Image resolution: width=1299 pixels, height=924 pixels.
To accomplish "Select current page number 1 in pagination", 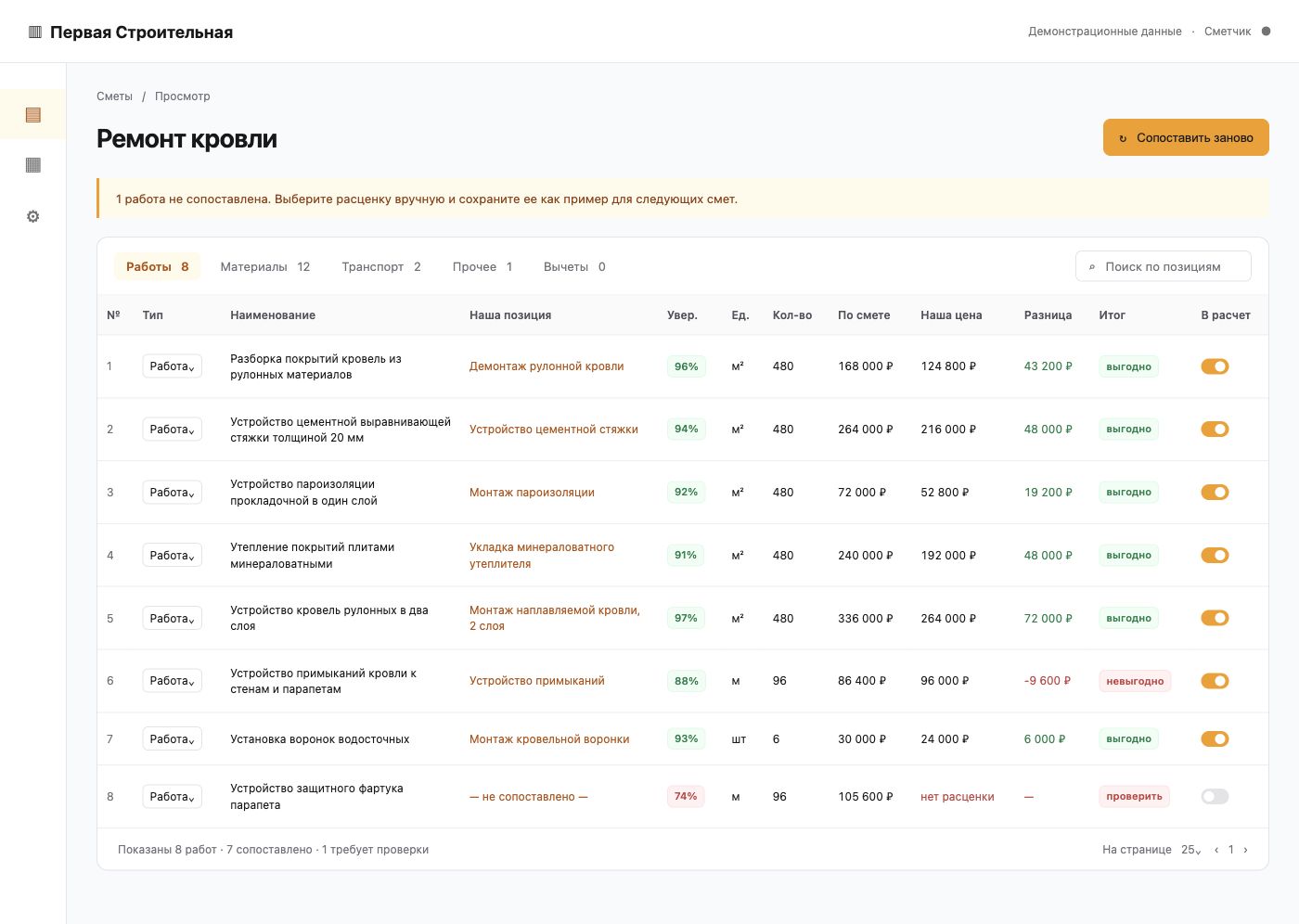I will point(1231,850).
